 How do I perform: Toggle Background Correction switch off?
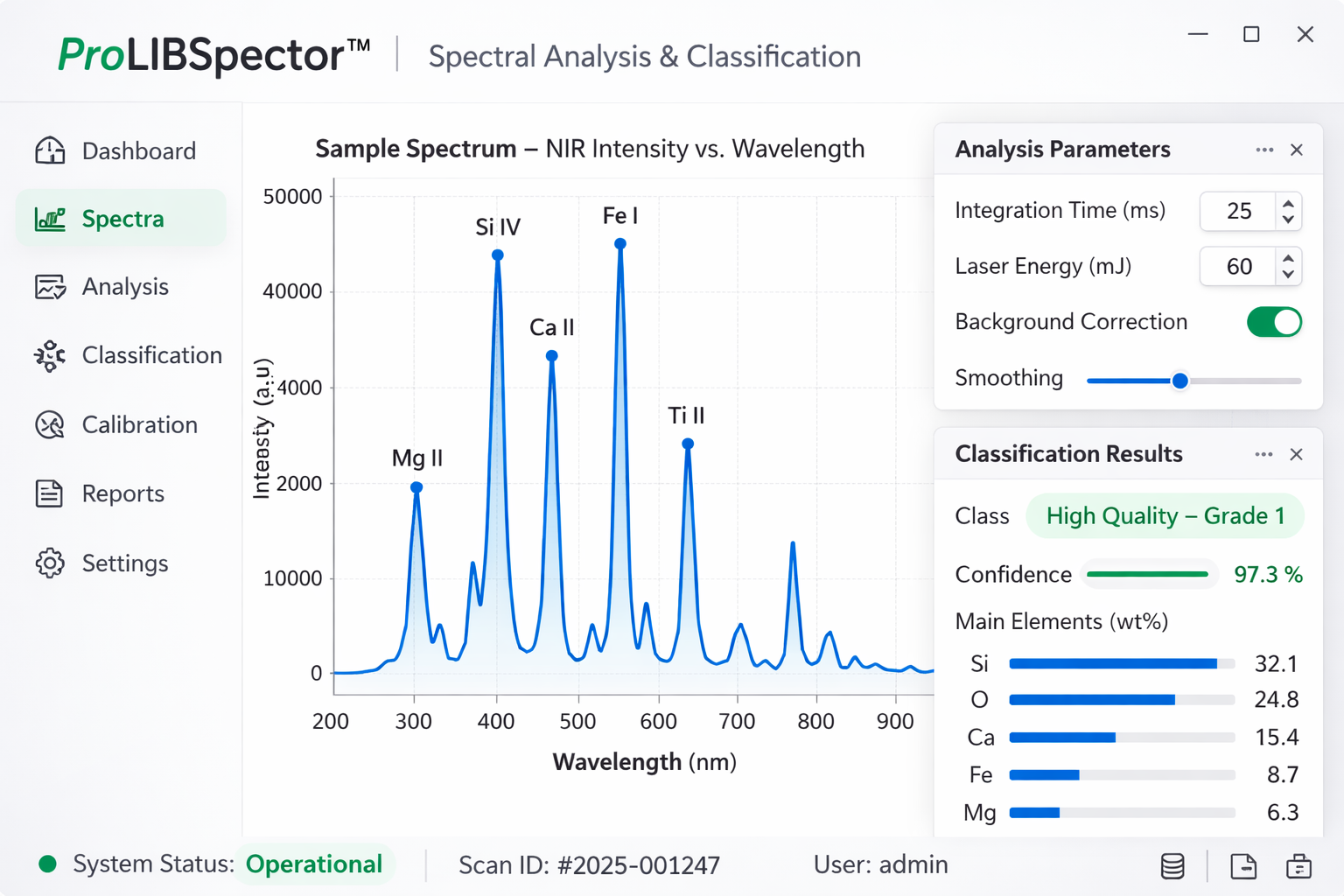[x=1274, y=322]
